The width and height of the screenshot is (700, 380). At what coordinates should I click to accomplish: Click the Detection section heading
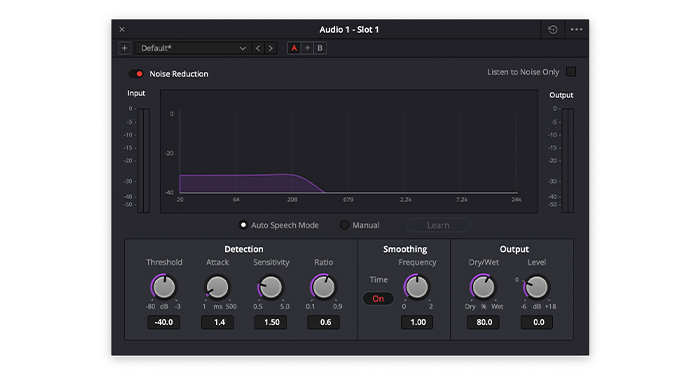[x=244, y=249]
